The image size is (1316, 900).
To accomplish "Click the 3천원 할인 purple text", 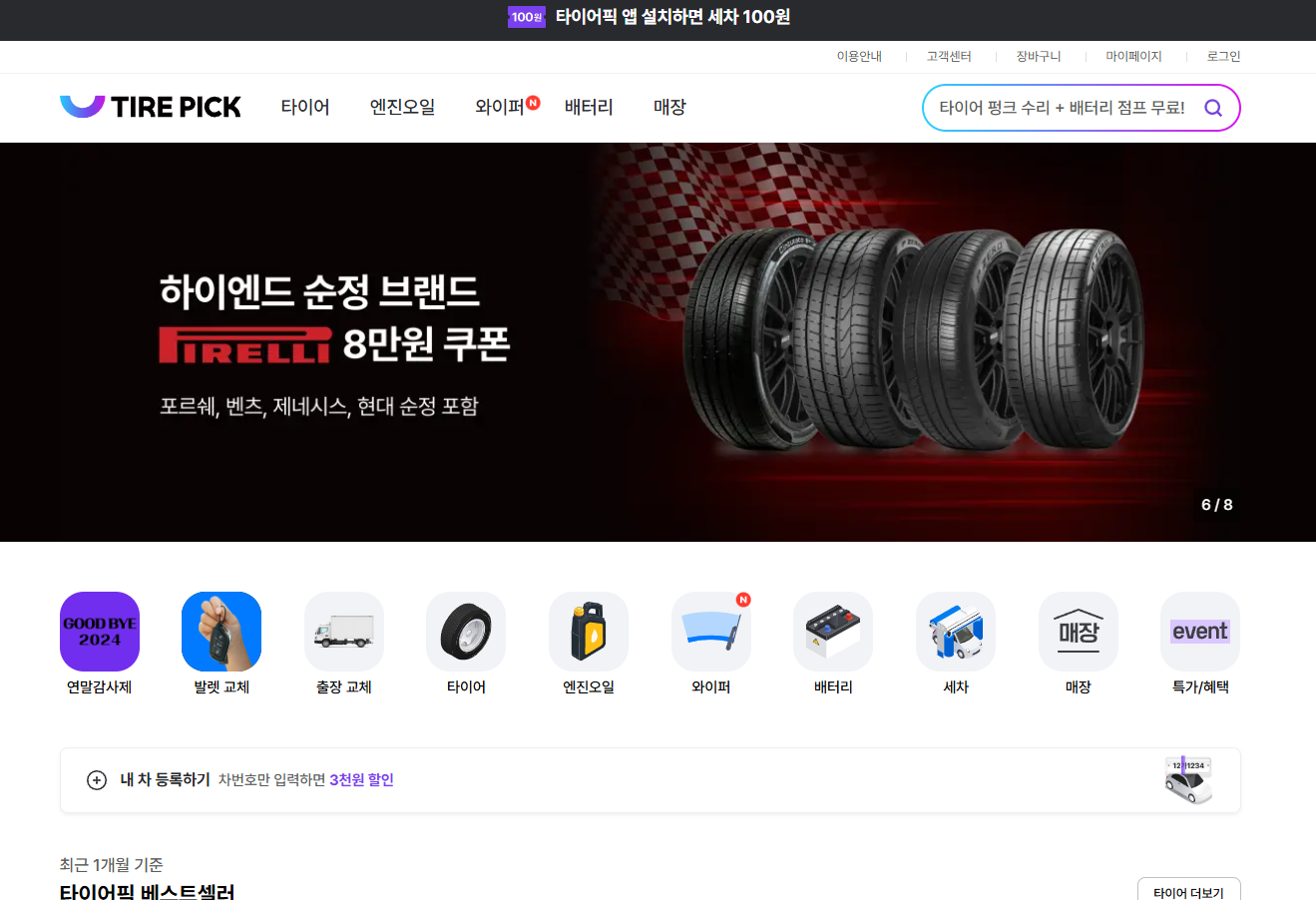I will click(361, 780).
